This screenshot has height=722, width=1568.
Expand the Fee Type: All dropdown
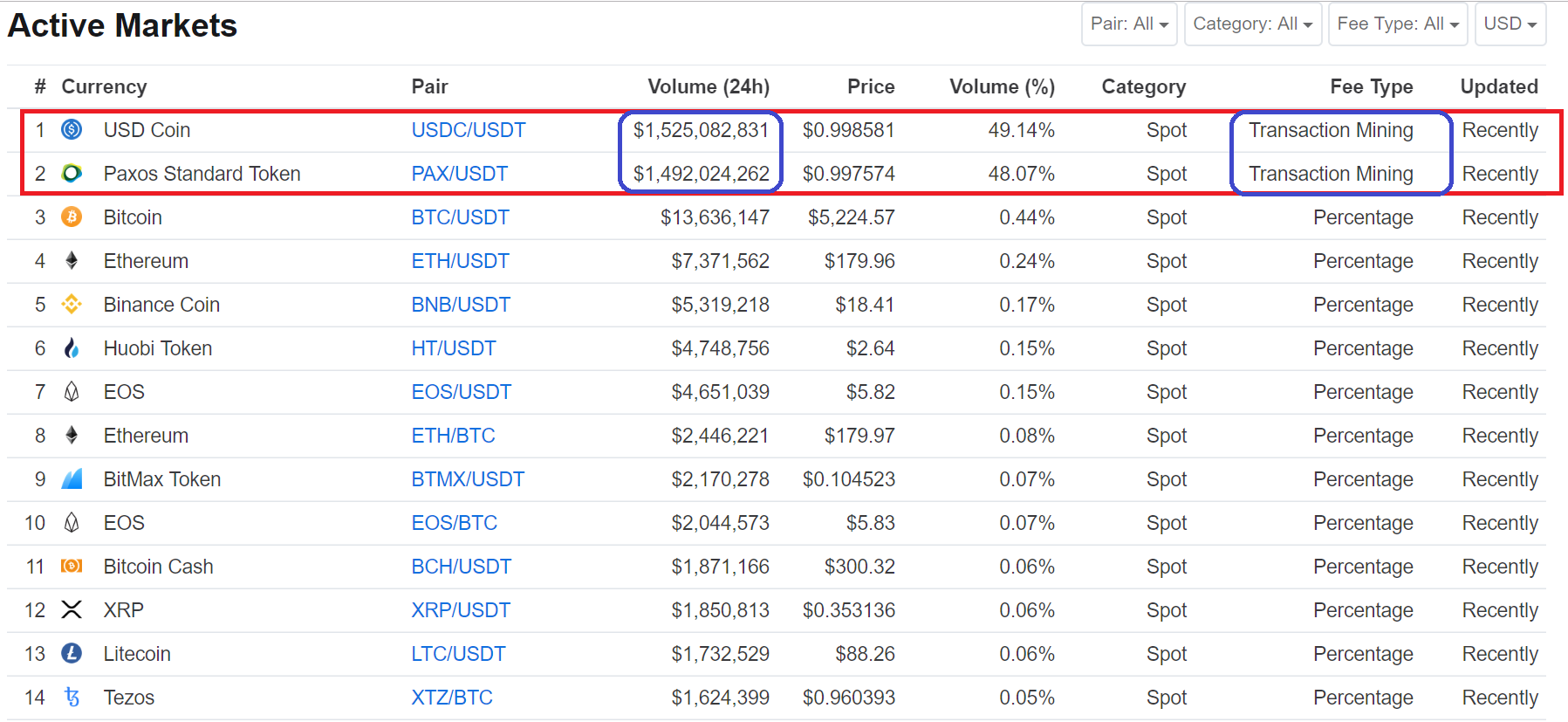(1397, 24)
